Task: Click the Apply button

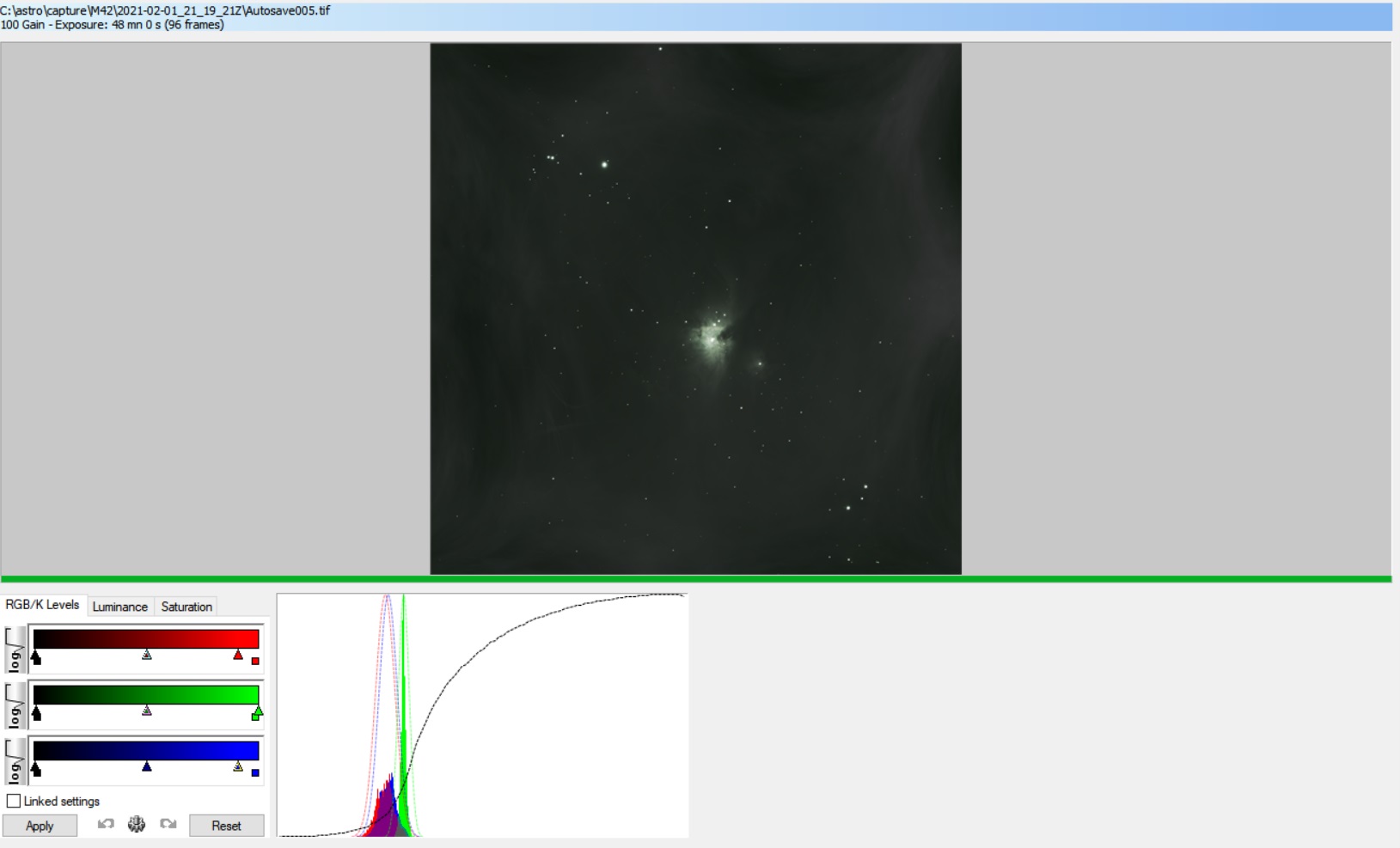Action: point(40,826)
